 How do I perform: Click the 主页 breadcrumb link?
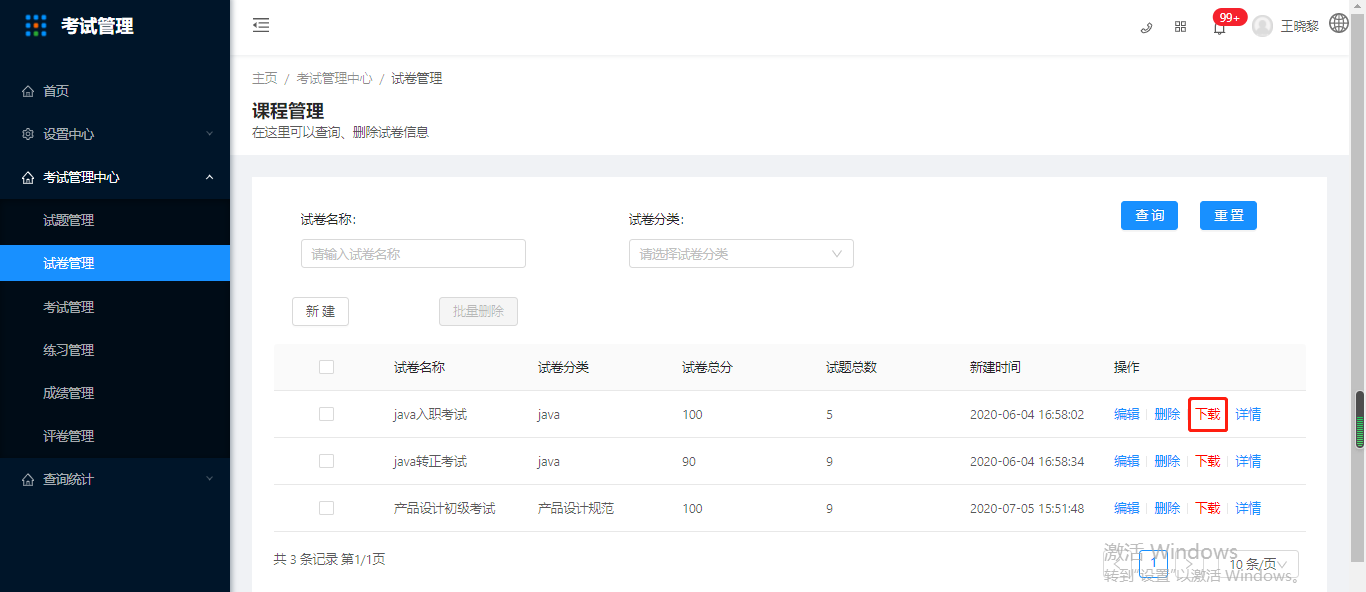(x=265, y=78)
